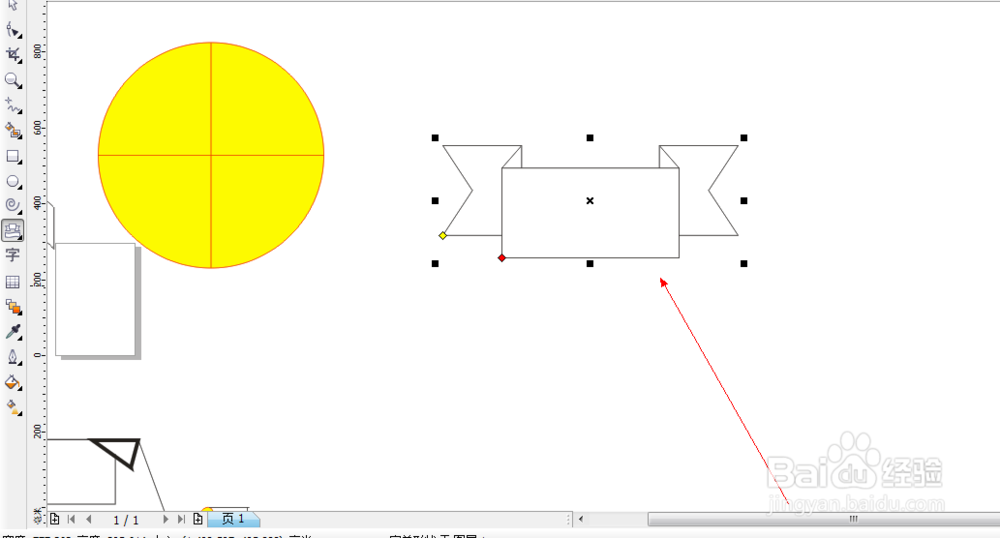
Task: Click the top-right selection handle of banner
Action: (744, 138)
